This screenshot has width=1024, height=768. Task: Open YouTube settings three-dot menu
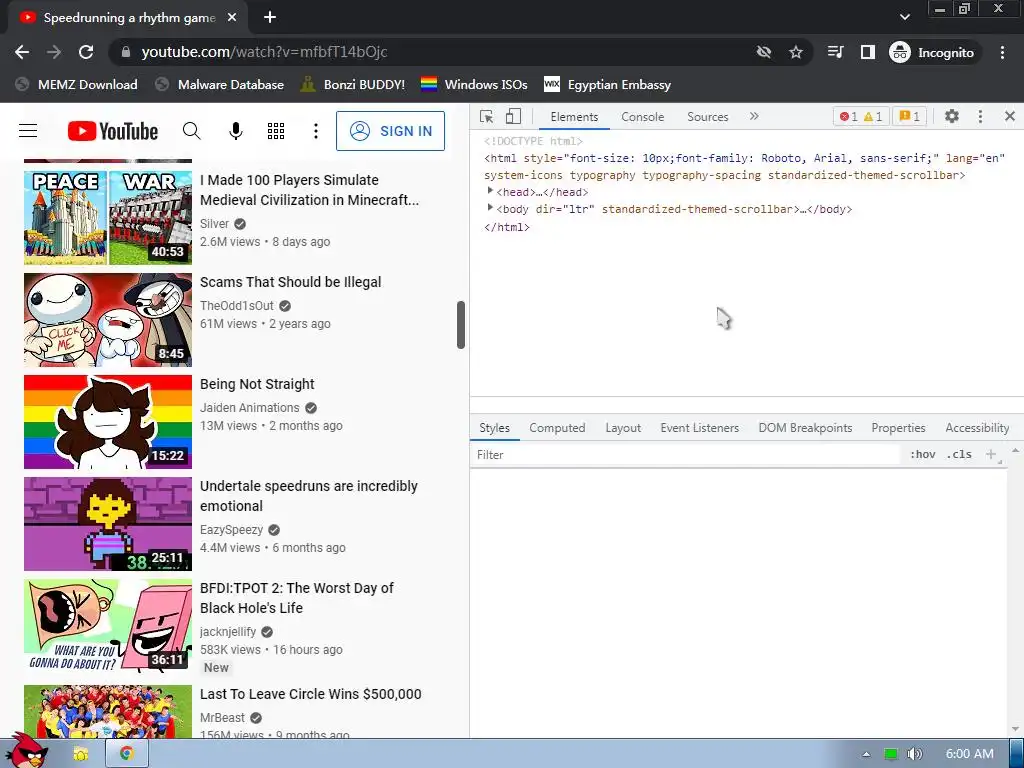coord(315,131)
